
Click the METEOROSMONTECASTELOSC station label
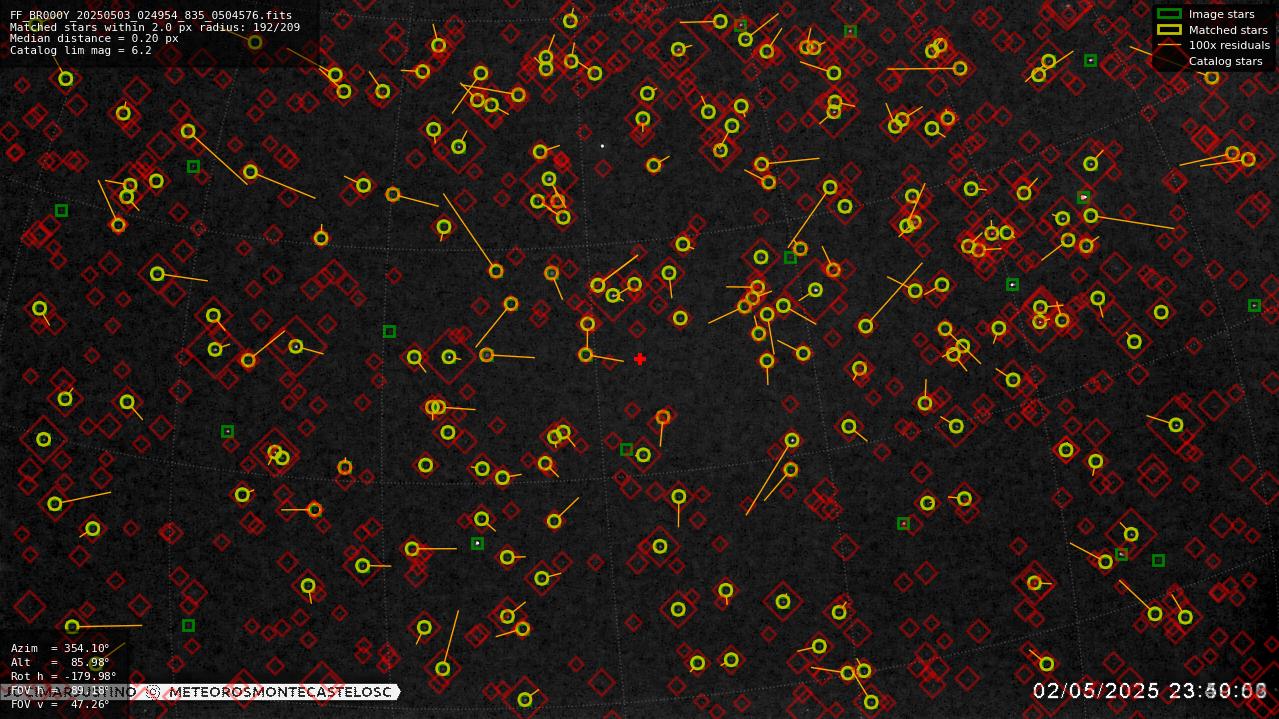pyautogui.click(x=280, y=692)
